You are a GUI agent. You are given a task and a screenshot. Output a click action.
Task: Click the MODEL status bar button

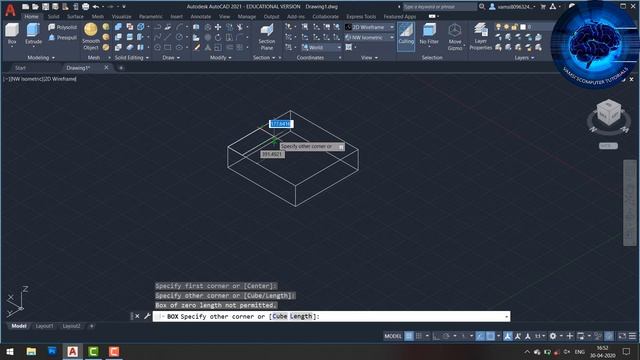tap(393, 336)
